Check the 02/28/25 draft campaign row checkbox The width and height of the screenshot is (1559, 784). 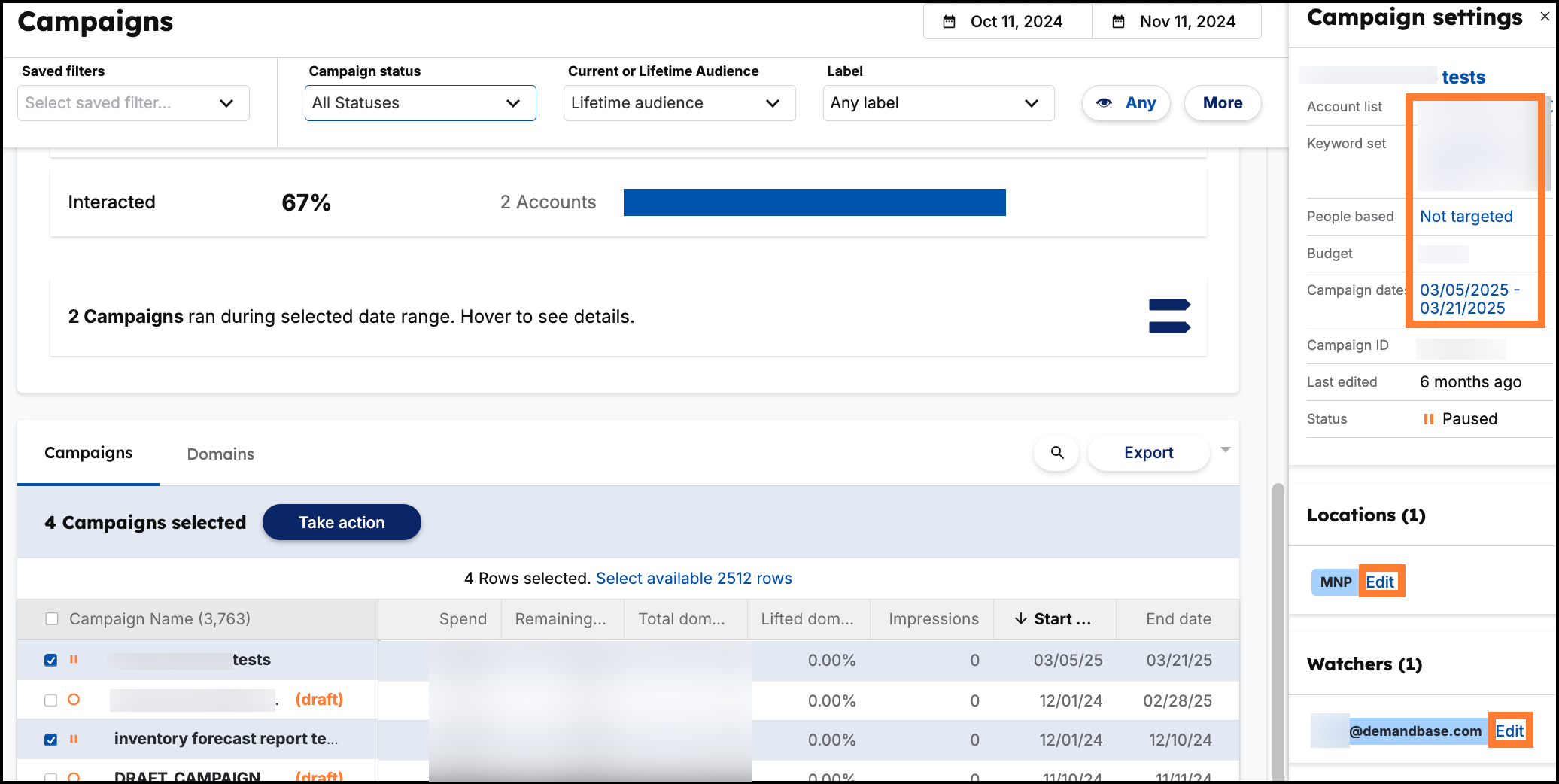pos(51,700)
